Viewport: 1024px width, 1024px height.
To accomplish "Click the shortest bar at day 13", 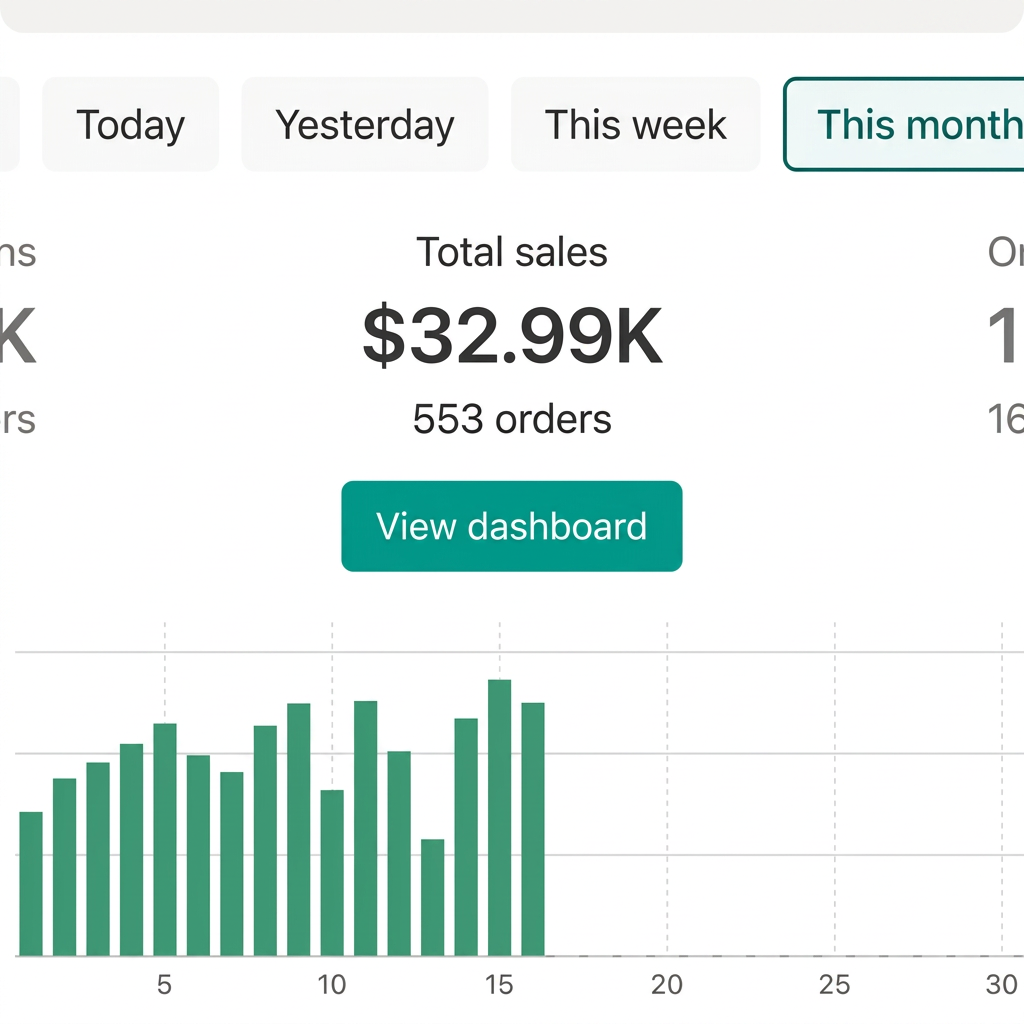I will click(432, 897).
